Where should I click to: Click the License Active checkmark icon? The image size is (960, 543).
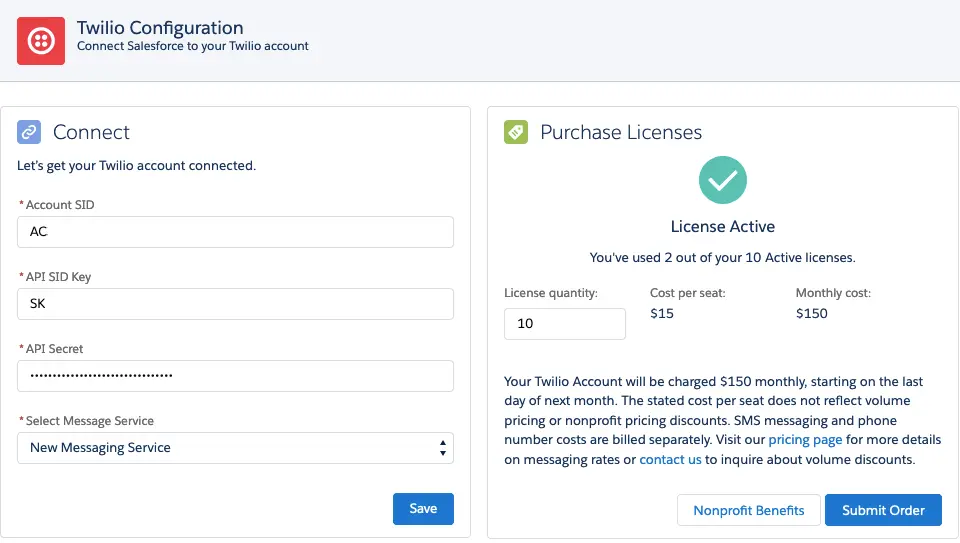(x=722, y=180)
